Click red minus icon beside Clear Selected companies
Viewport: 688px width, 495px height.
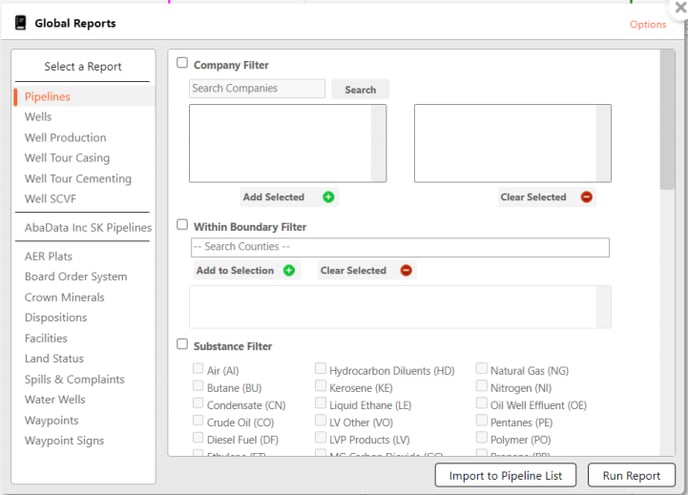click(586, 197)
